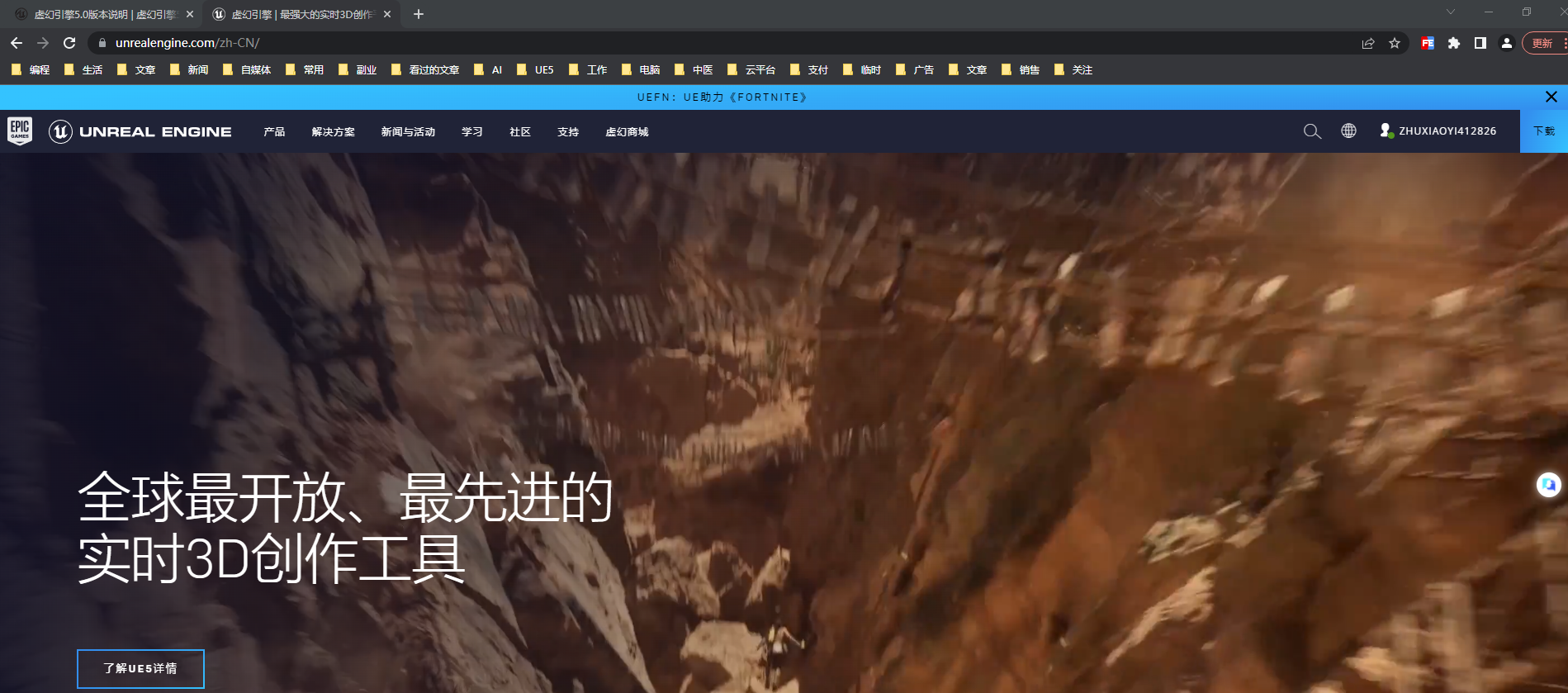Open the tab search dropdown chevron
1568x693 pixels.
(x=1451, y=12)
